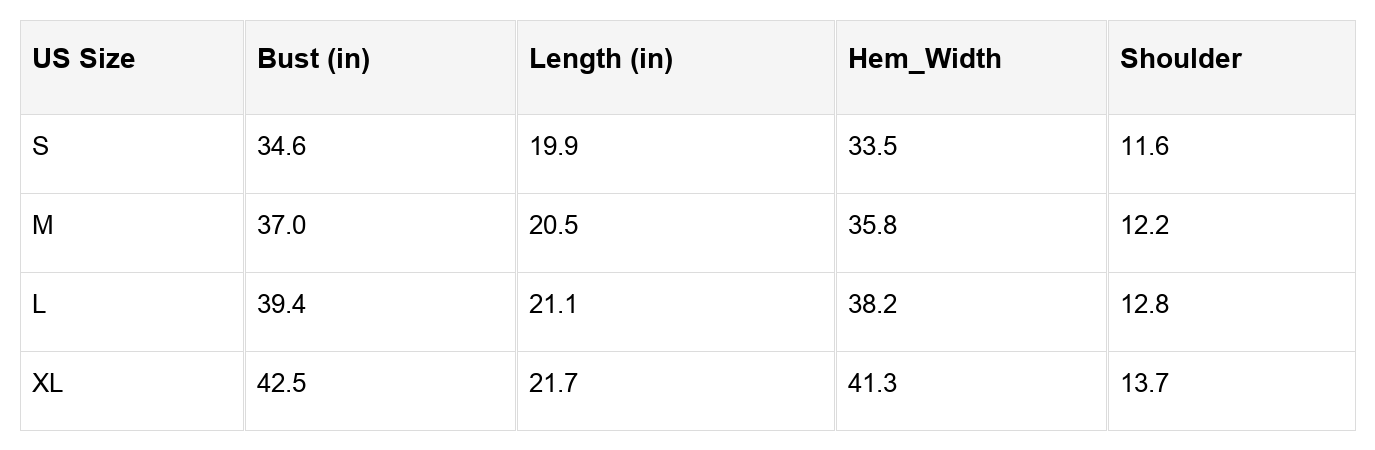Click the size M row label
This screenshot has height=450, width=1375.
(x=43, y=226)
